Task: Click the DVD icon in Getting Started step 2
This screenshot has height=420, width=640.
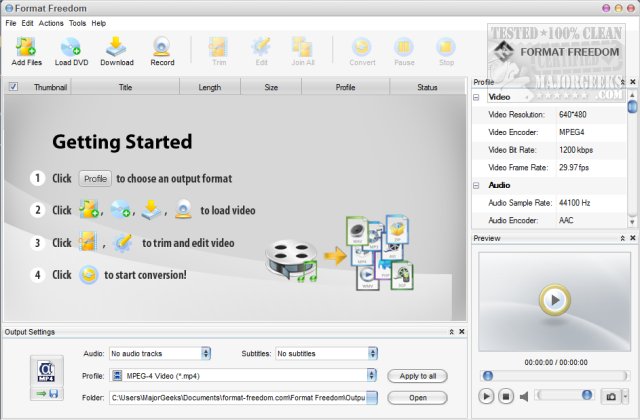Action: (120, 209)
